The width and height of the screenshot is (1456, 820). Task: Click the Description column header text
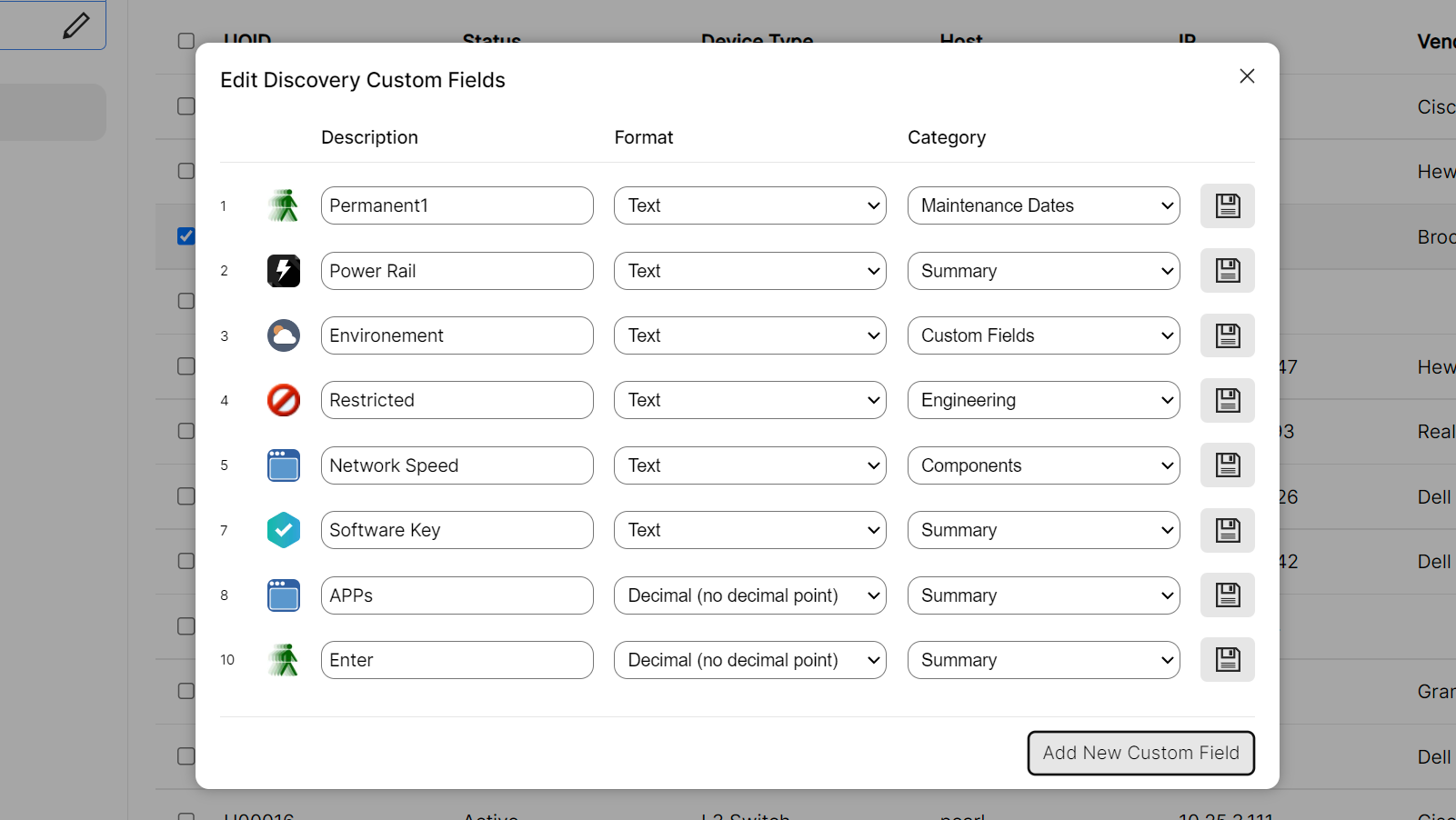(369, 137)
